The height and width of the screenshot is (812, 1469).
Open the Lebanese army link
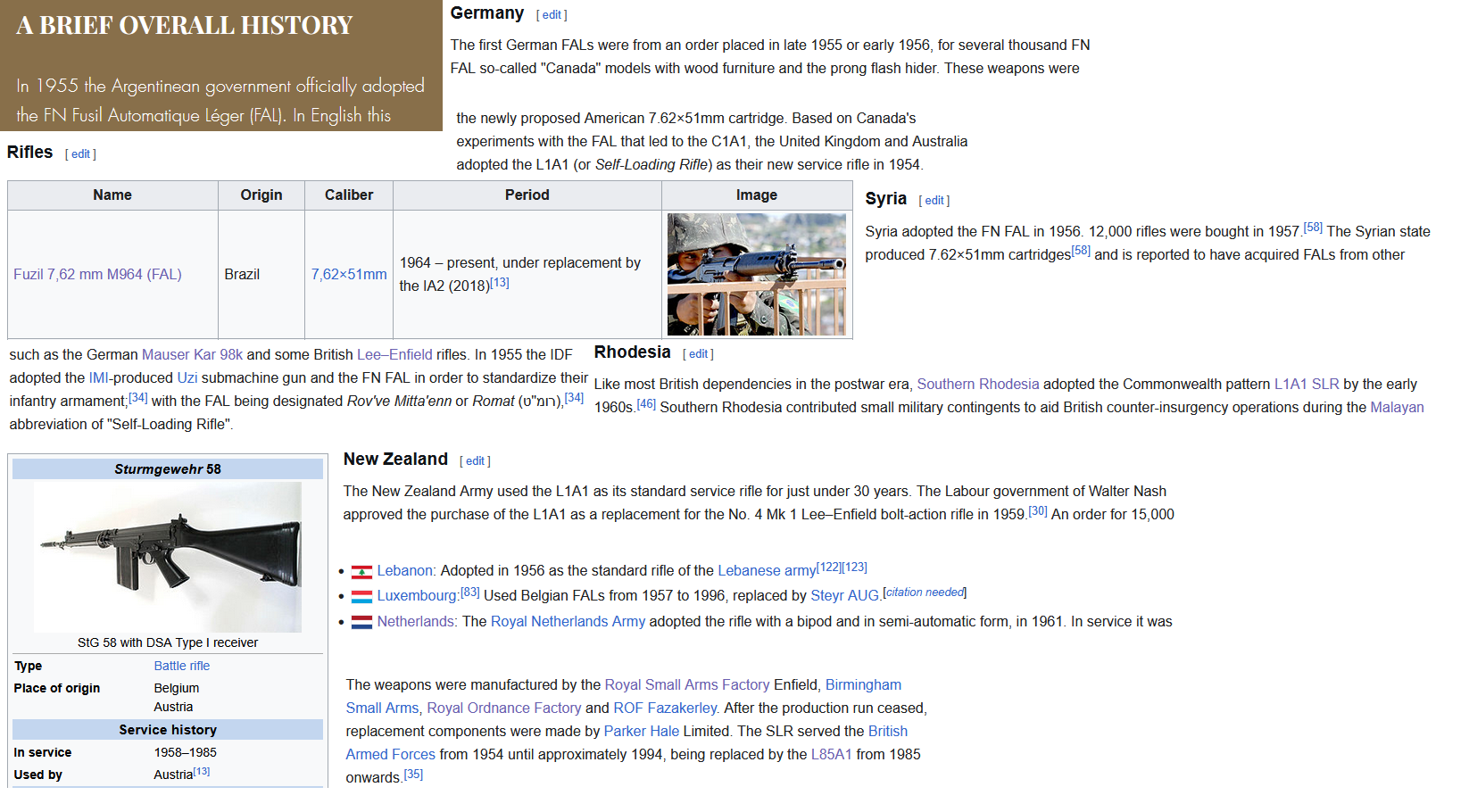point(767,571)
